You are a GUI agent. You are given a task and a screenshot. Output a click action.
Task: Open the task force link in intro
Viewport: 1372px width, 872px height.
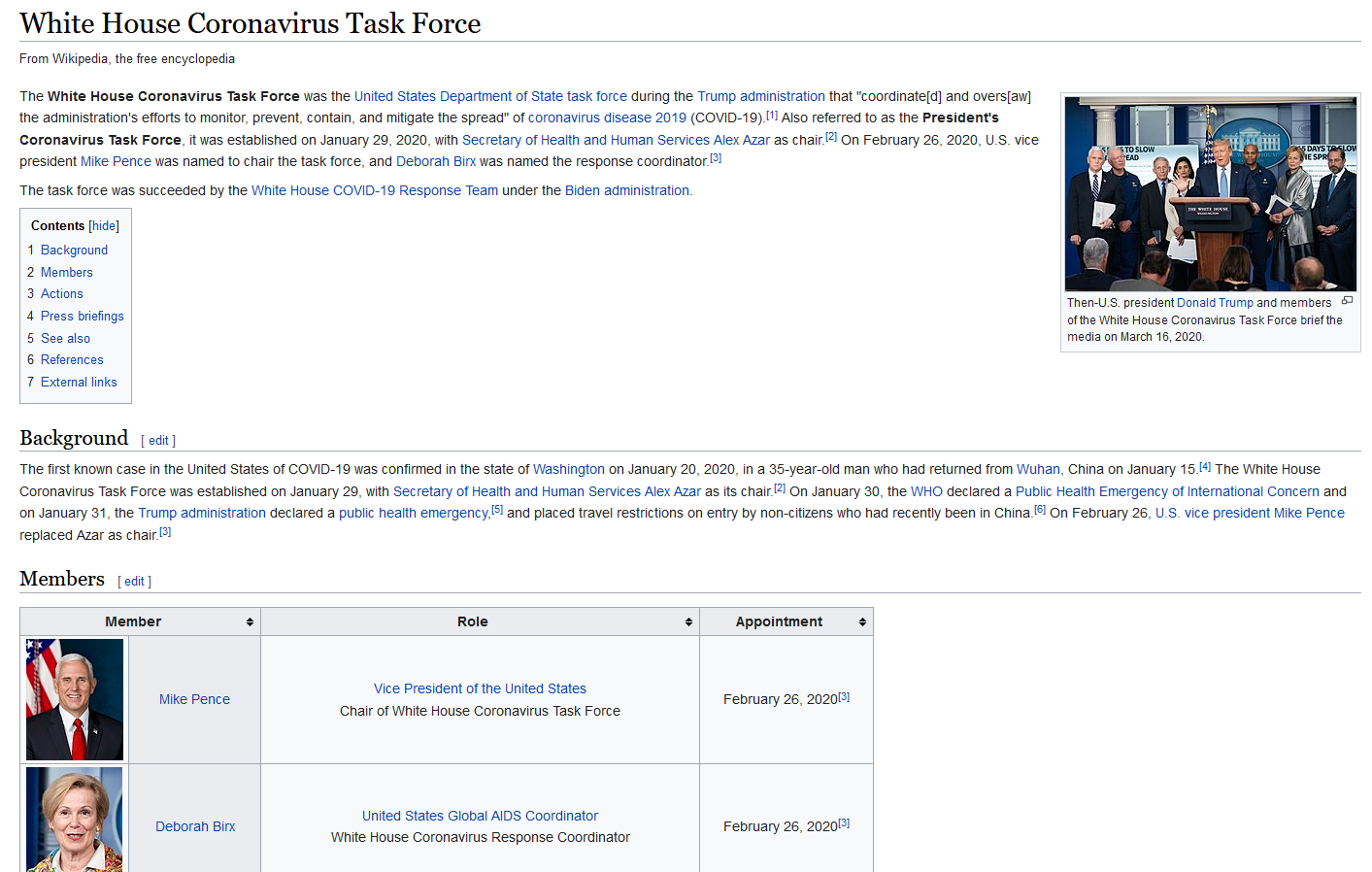tap(597, 96)
